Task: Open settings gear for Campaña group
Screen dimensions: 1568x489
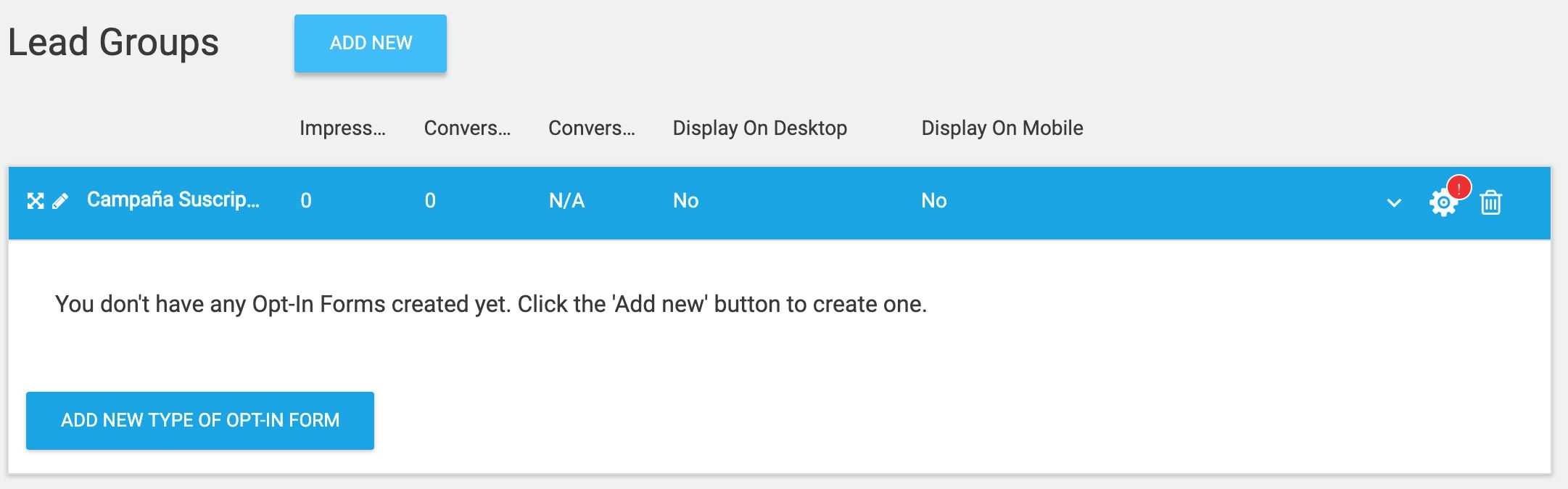Action: pyautogui.click(x=1442, y=203)
